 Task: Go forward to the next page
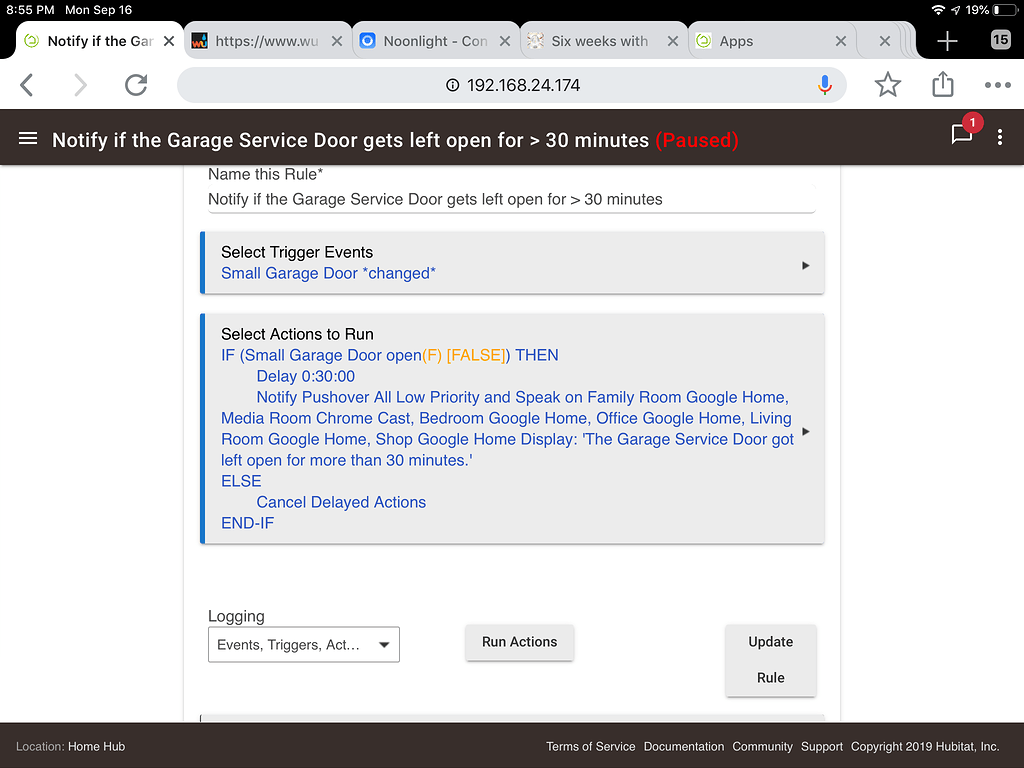pyautogui.click(x=80, y=85)
